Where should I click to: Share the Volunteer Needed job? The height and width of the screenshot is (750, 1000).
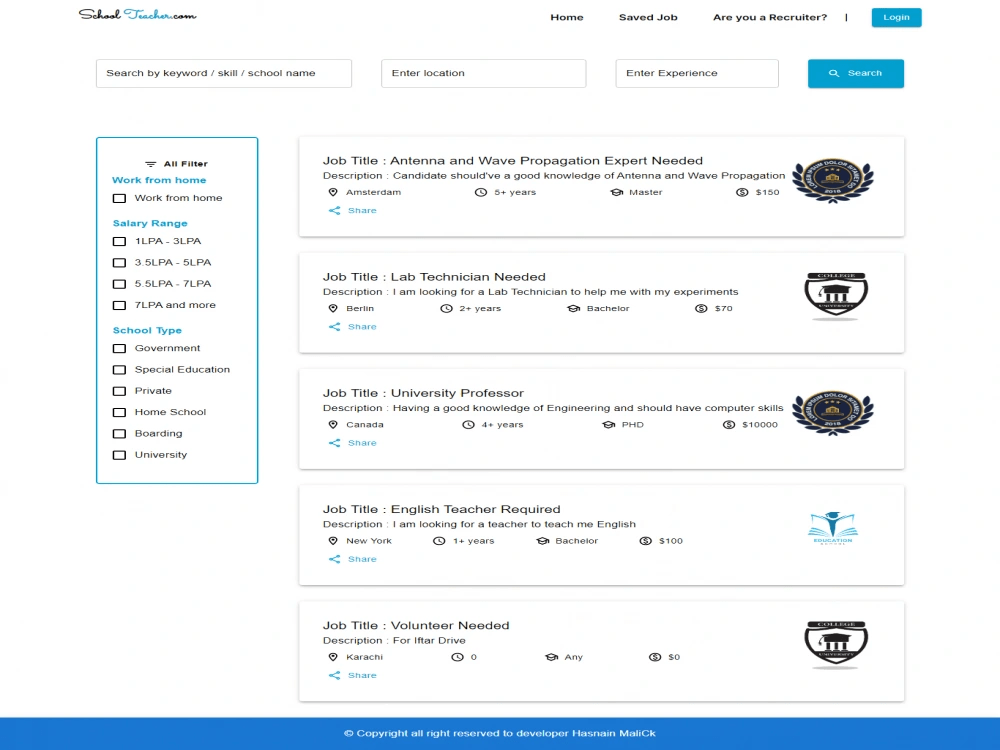click(x=353, y=675)
